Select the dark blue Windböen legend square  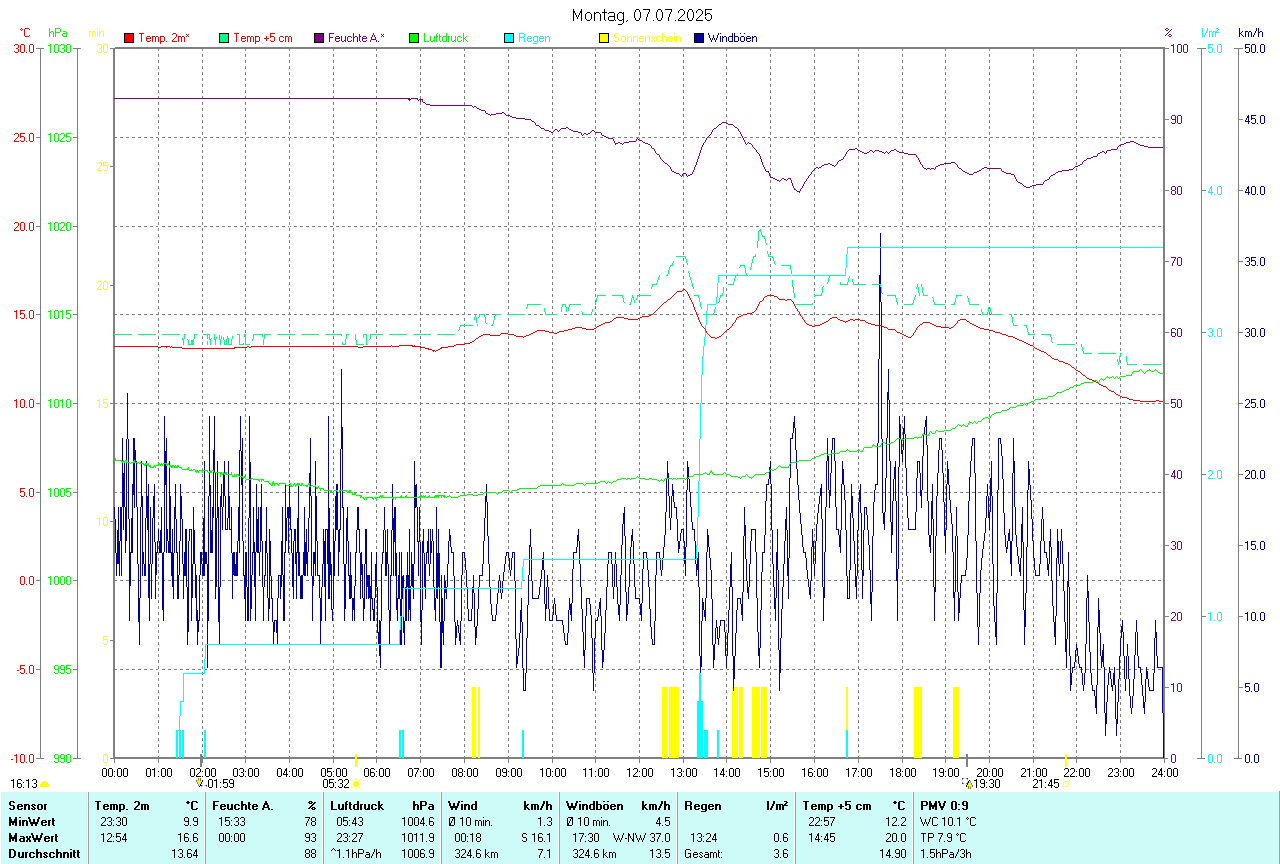(699, 38)
